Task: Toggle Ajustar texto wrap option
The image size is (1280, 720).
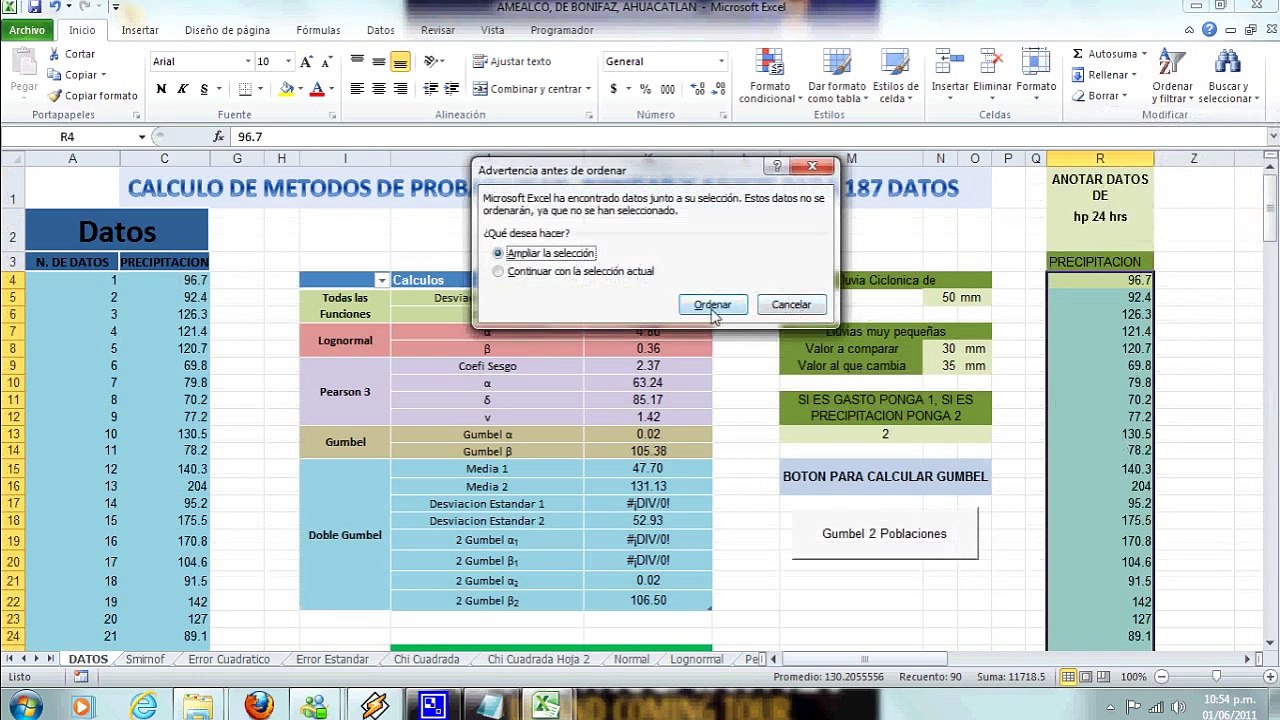Action: click(x=512, y=62)
